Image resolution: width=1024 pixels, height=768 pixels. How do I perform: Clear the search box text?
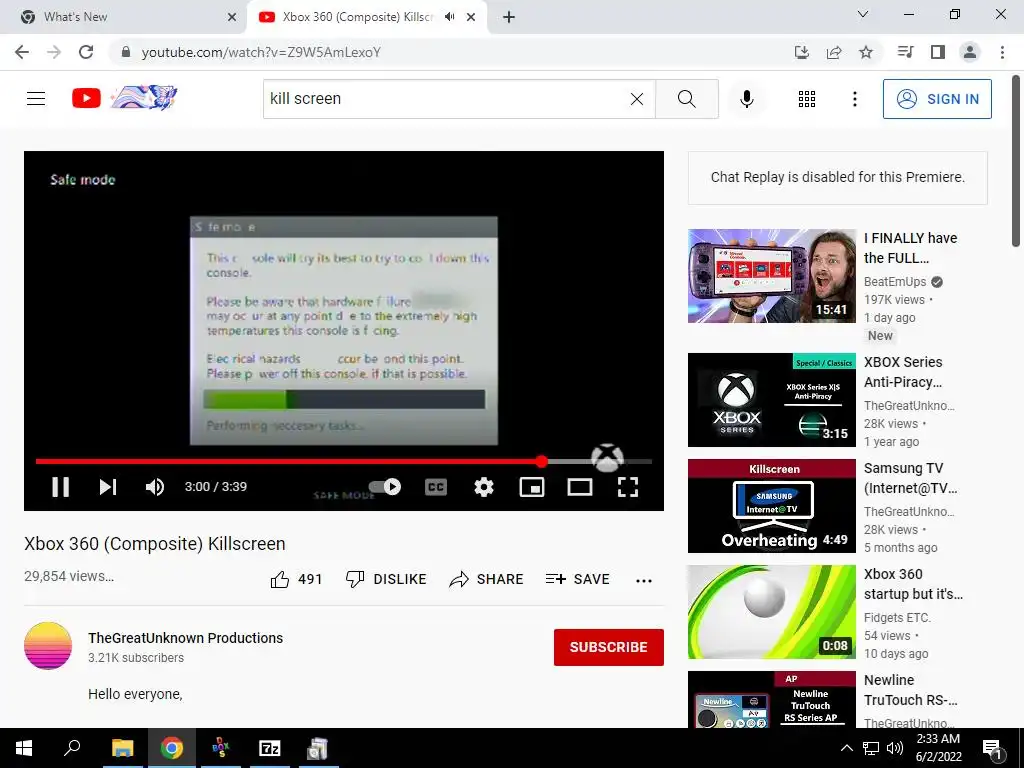637,99
